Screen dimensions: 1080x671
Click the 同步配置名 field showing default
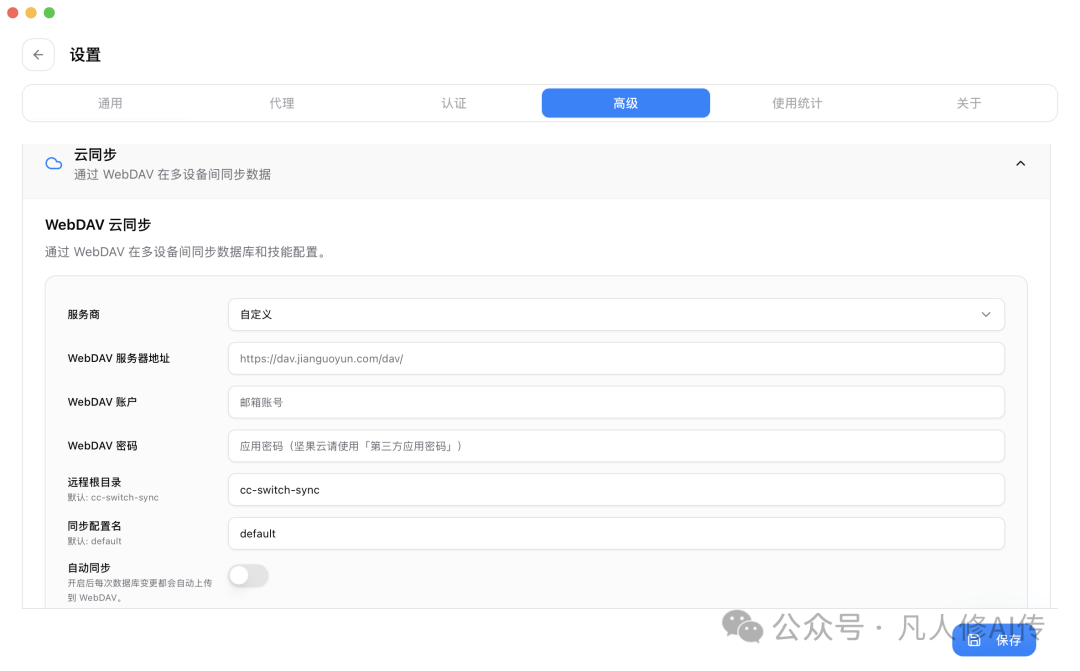pyautogui.click(x=615, y=533)
